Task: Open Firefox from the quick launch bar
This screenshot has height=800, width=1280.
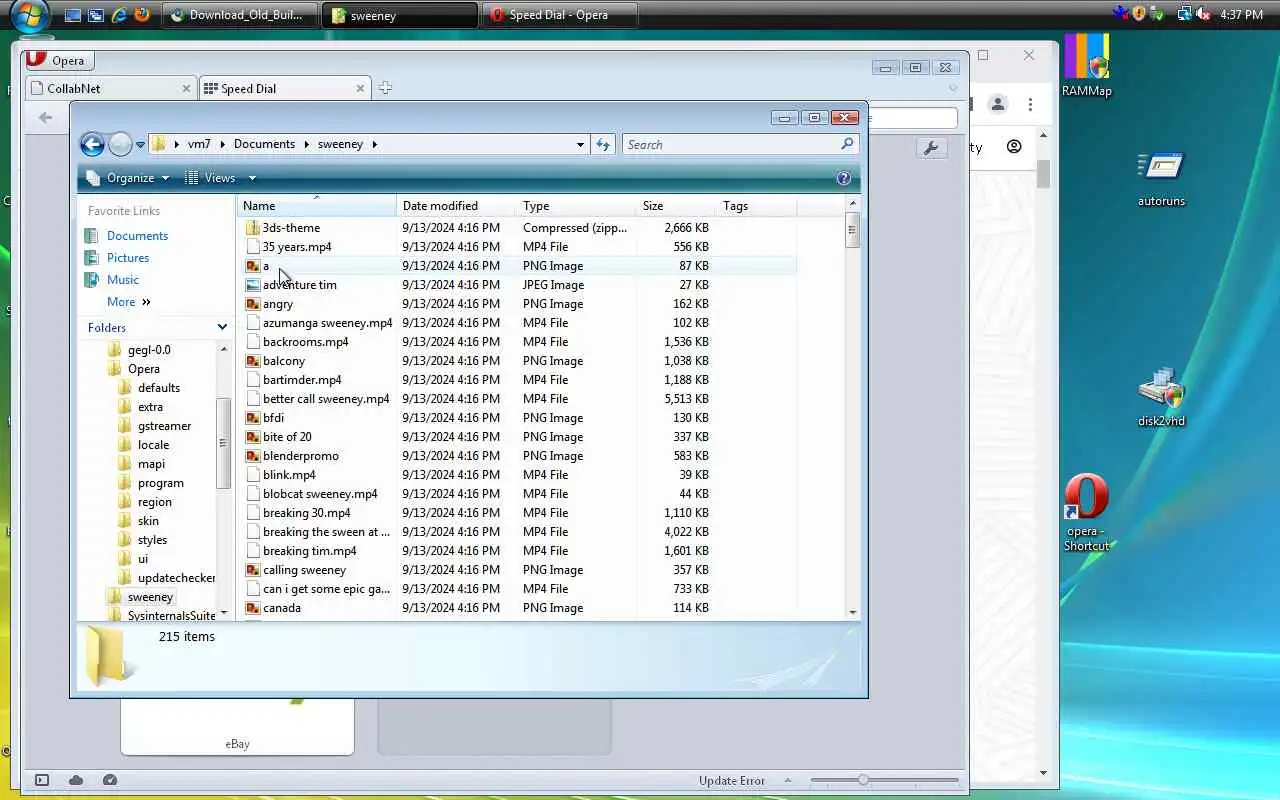Action: point(141,15)
